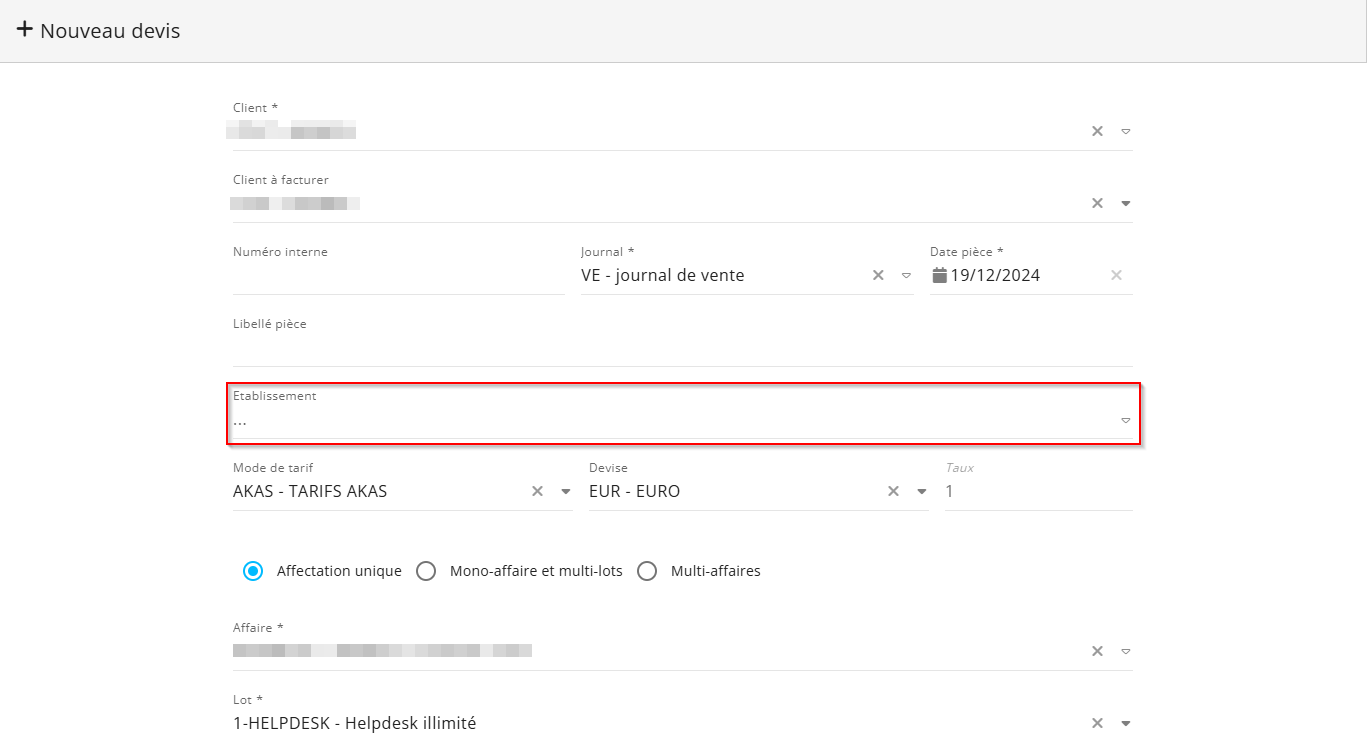Image resolution: width=1367 pixels, height=733 pixels.
Task: Click the Nouveau devis header title
Action: (x=110, y=31)
